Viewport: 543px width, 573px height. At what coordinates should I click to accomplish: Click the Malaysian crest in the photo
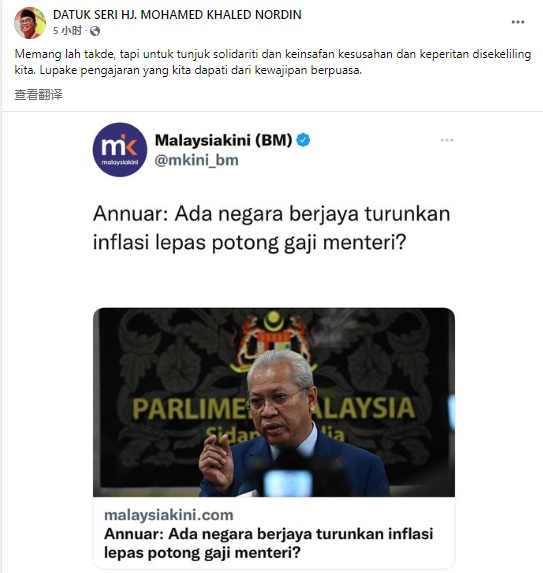(x=273, y=338)
